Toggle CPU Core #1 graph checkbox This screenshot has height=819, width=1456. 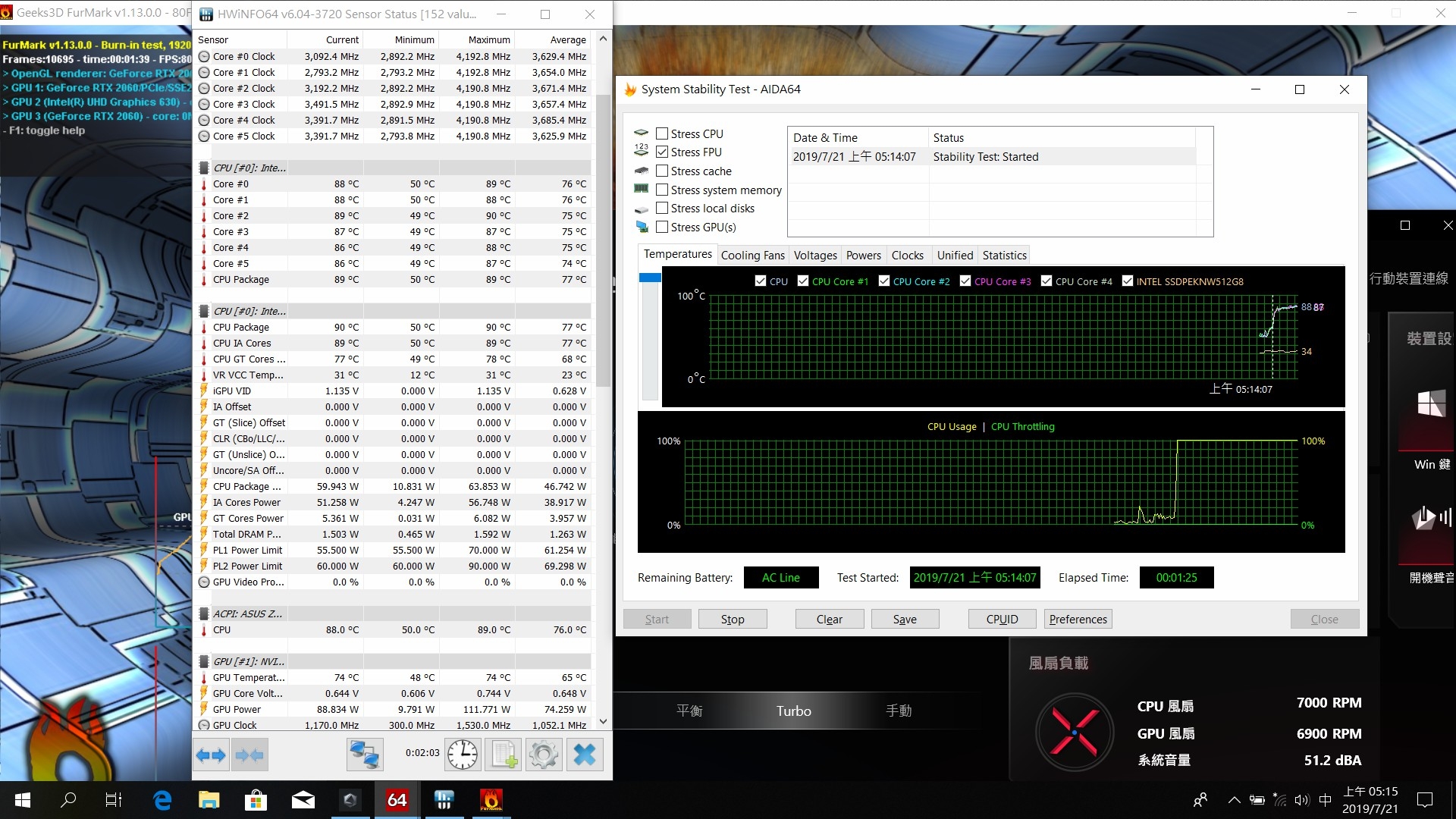pyautogui.click(x=803, y=281)
